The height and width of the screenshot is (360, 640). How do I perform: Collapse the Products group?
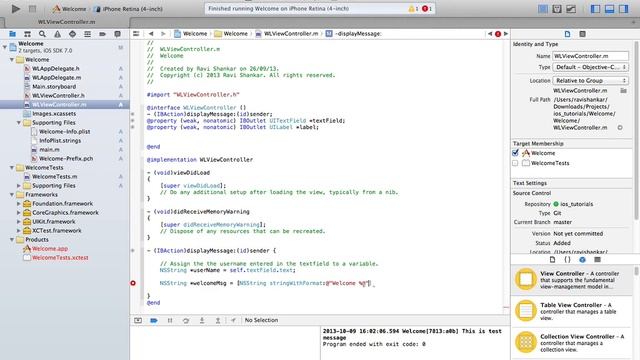[x=12, y=239]
